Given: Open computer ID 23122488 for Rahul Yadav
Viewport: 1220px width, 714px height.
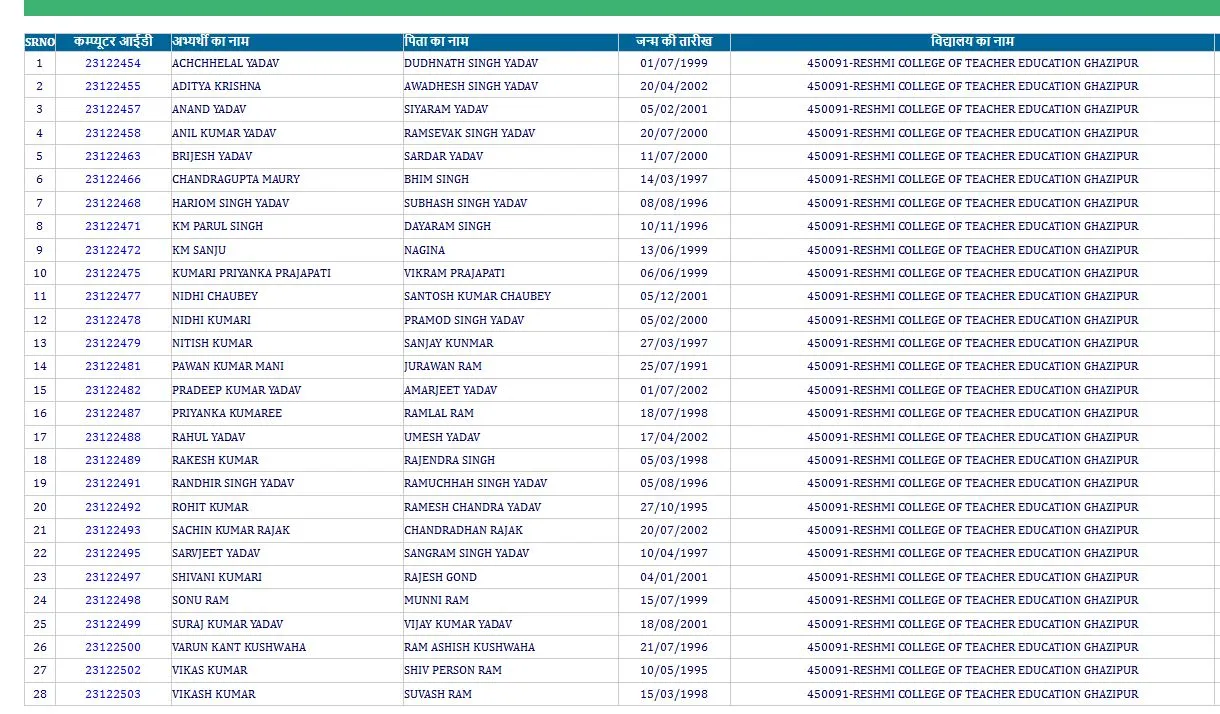Looking at the screenshot, I should click(113, 437).
